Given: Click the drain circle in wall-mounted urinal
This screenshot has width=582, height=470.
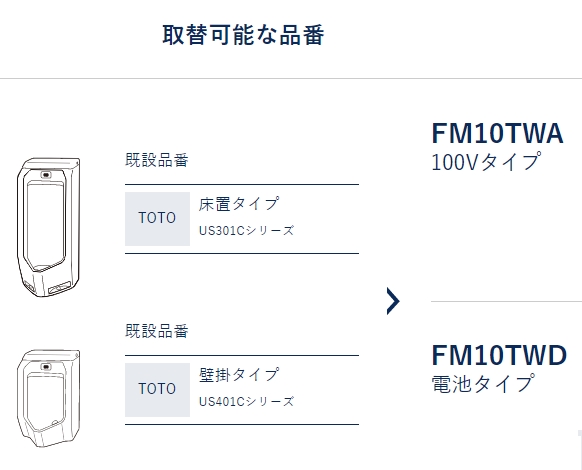Looking at the screenshot, I should [x=55, y=423].
